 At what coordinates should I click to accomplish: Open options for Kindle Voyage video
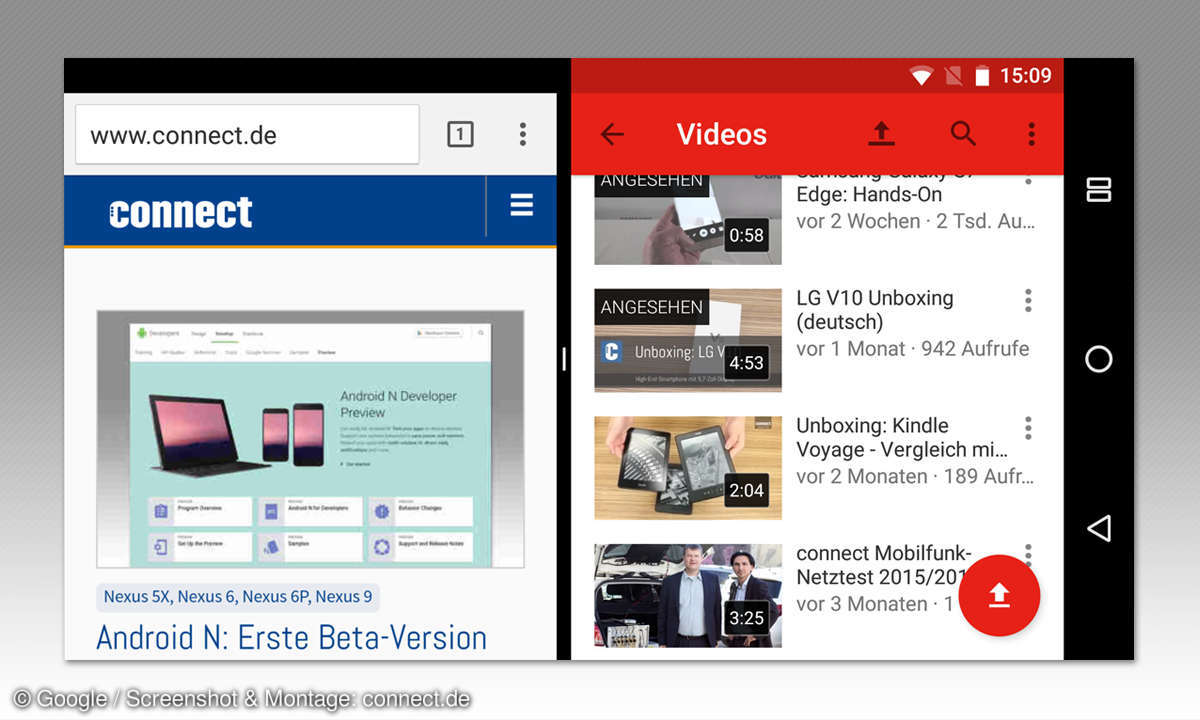[1028, 428]
